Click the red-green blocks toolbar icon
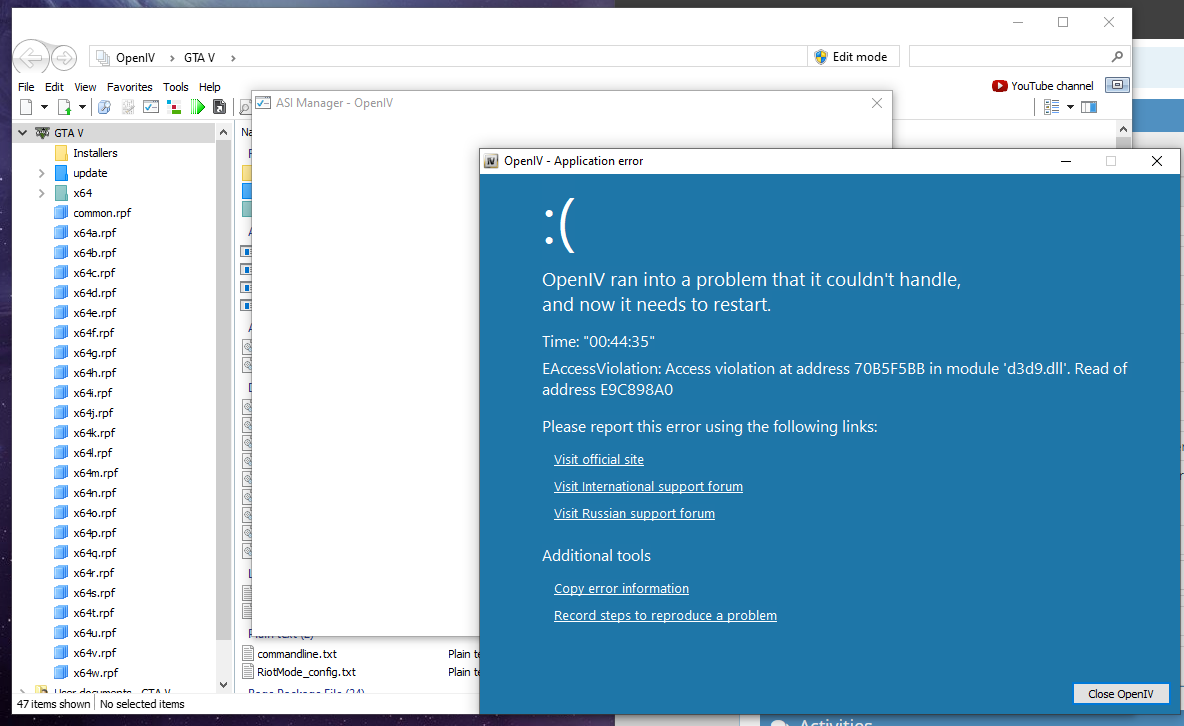The image size is (1184, 726). (x=174, y=107)
